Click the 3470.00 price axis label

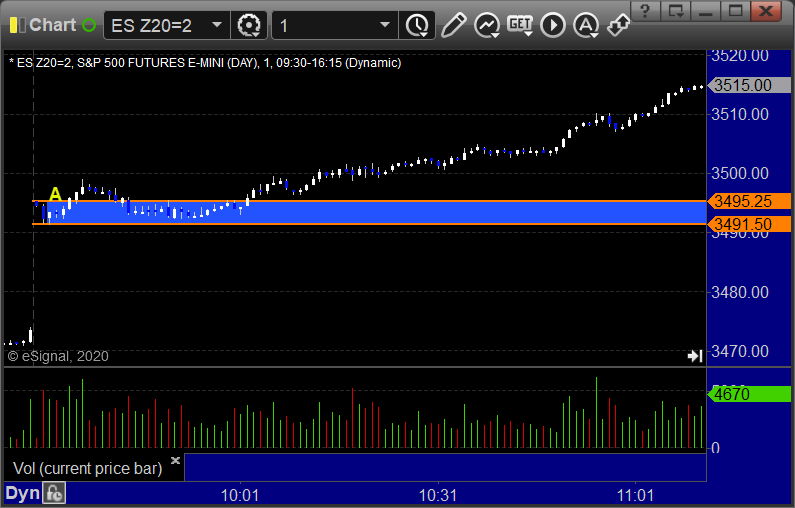tap(740, 351)
